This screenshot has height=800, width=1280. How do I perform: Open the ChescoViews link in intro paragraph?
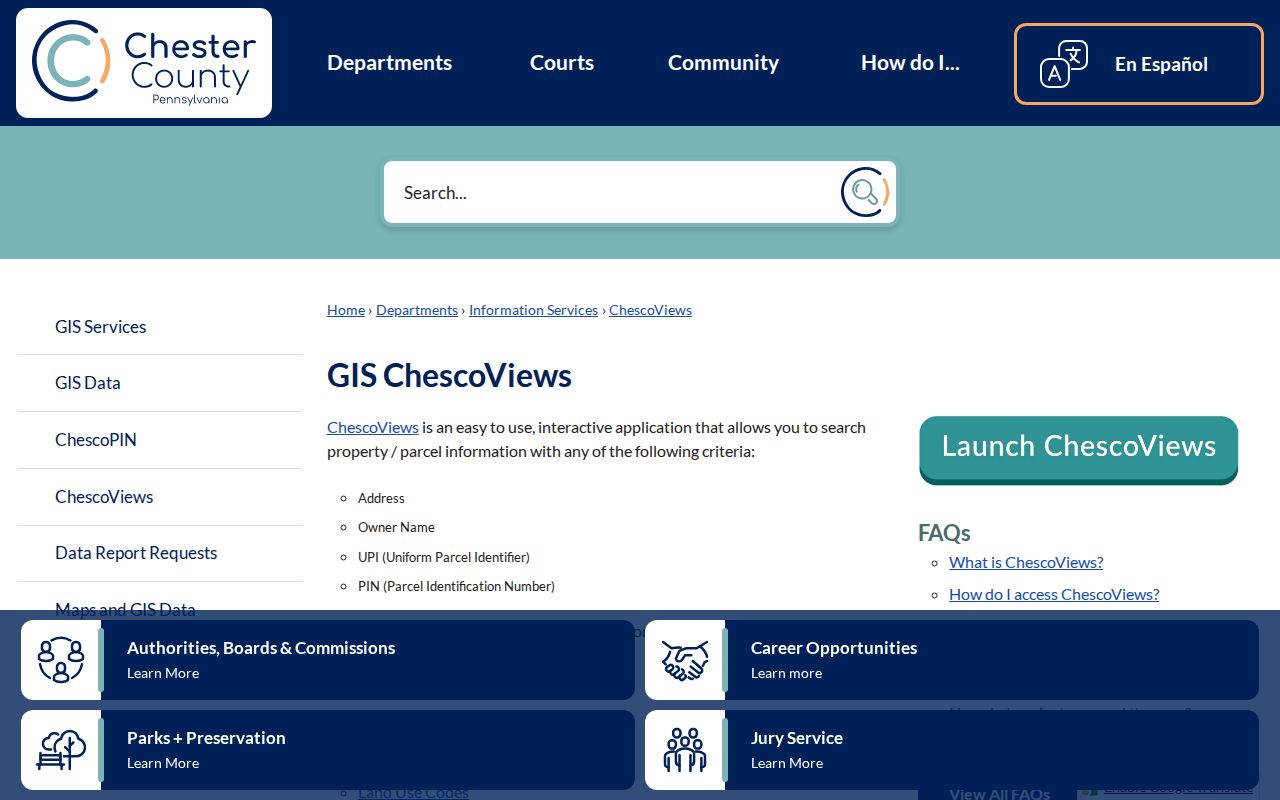tap(373, 427)
